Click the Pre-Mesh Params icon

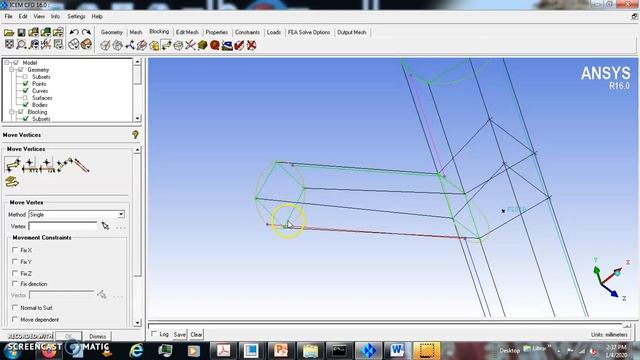tap(202, 45)
